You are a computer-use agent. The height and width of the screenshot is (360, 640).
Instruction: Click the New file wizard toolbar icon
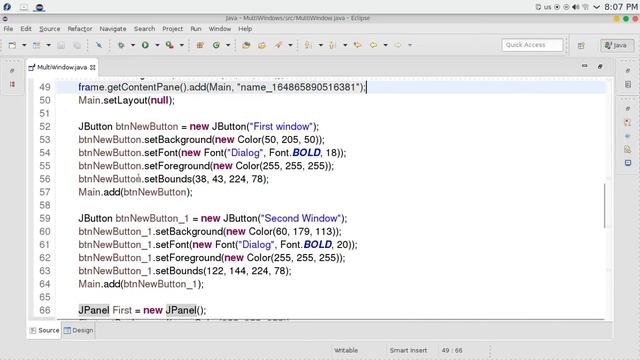pyautogui.click(x=12, y=45)
